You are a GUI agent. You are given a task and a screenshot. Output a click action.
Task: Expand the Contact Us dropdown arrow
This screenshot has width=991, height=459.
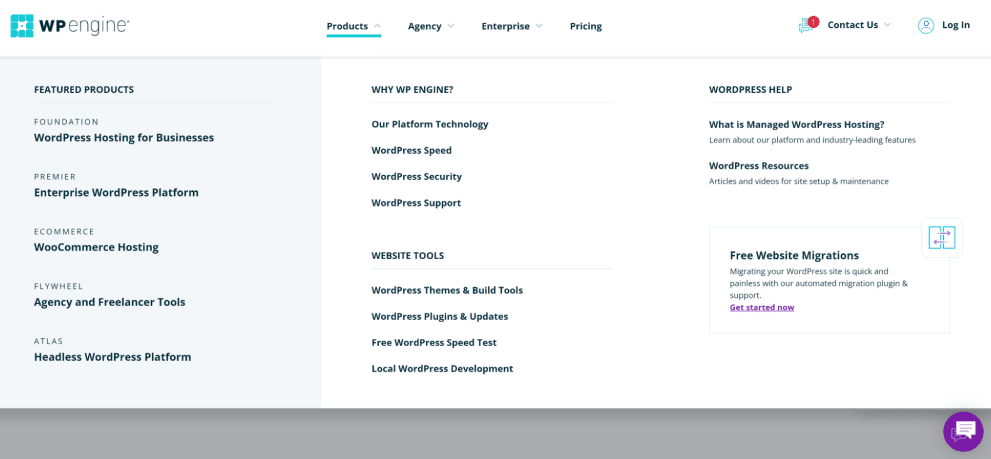887,25
